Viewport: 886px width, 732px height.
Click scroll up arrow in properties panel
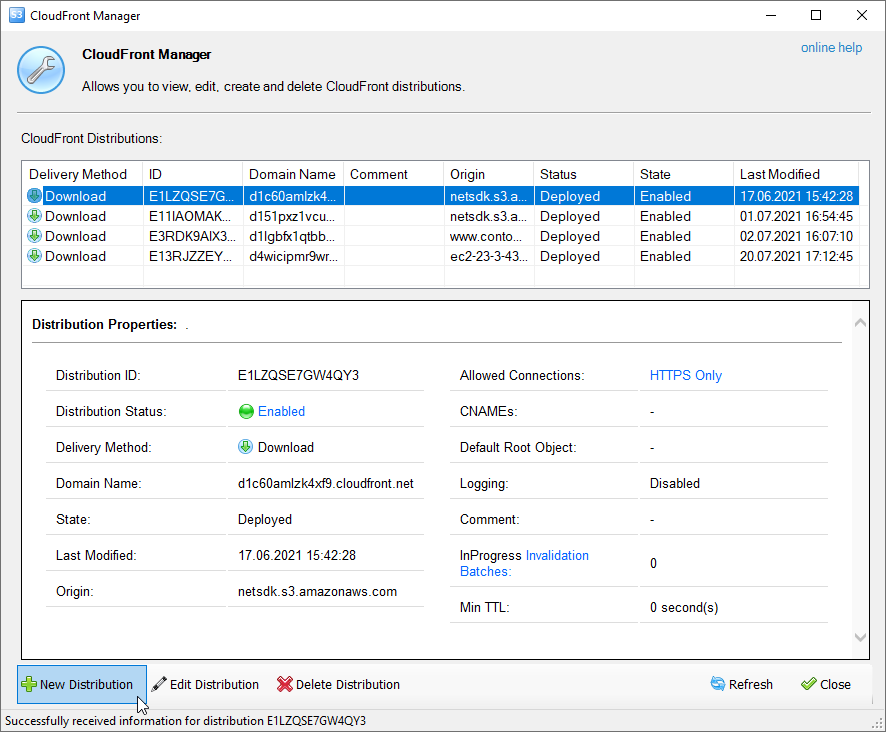click(860, 323)
